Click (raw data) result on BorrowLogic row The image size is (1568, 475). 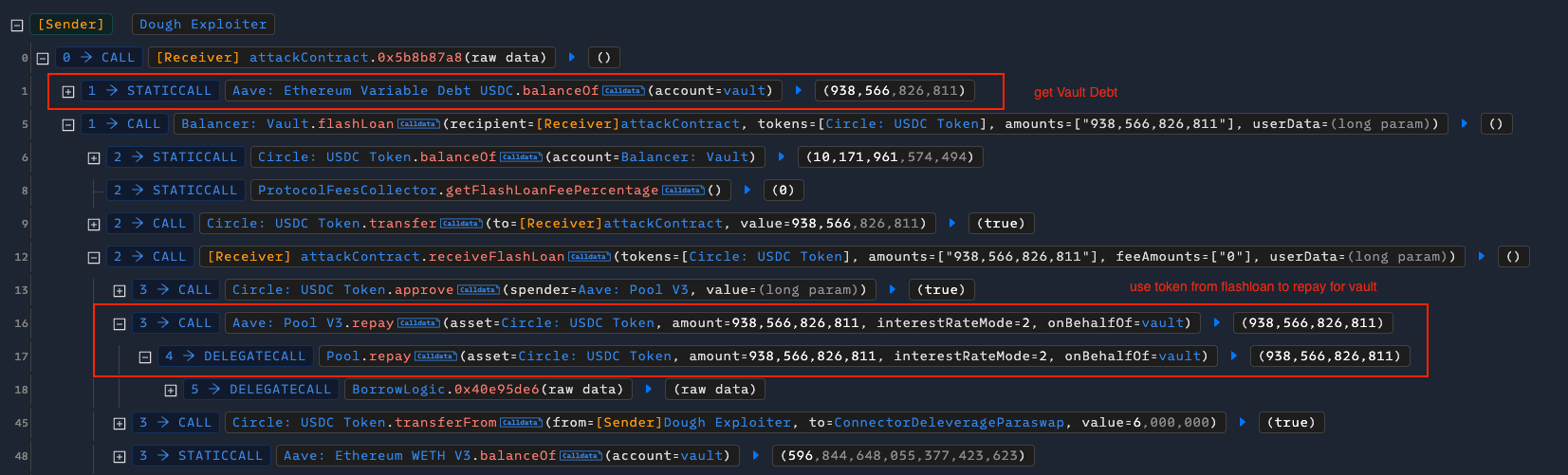click(714, 390)
